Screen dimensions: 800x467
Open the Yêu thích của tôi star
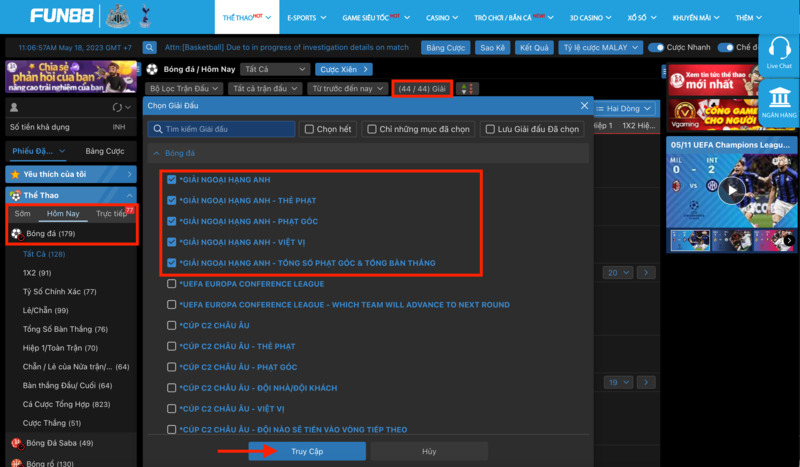16,174
